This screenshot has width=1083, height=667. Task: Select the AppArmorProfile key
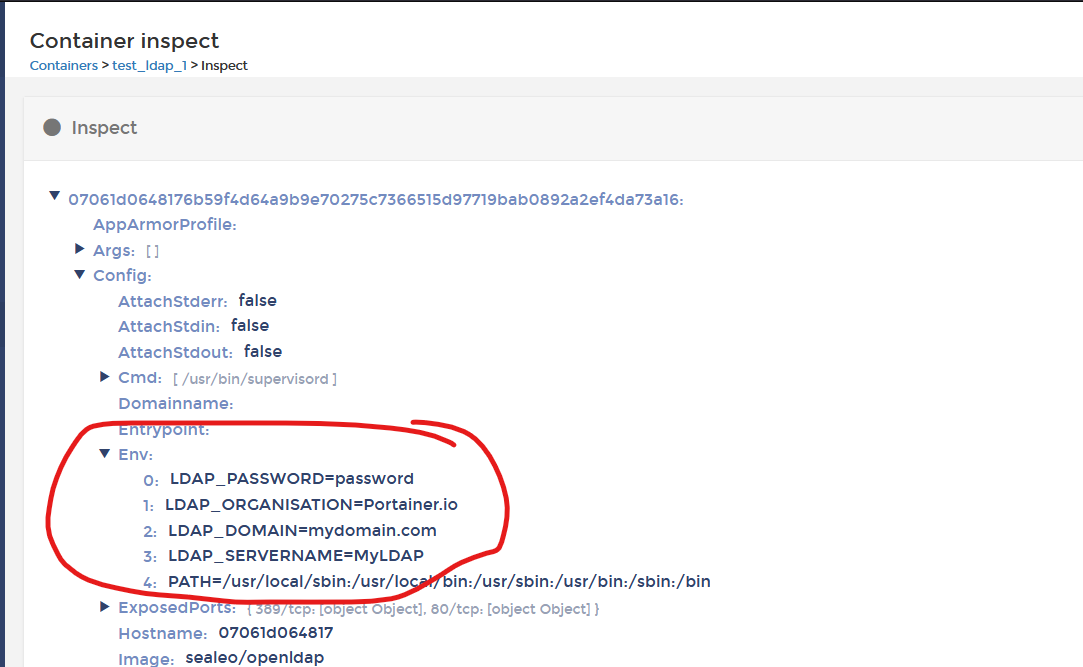point(164,224)
